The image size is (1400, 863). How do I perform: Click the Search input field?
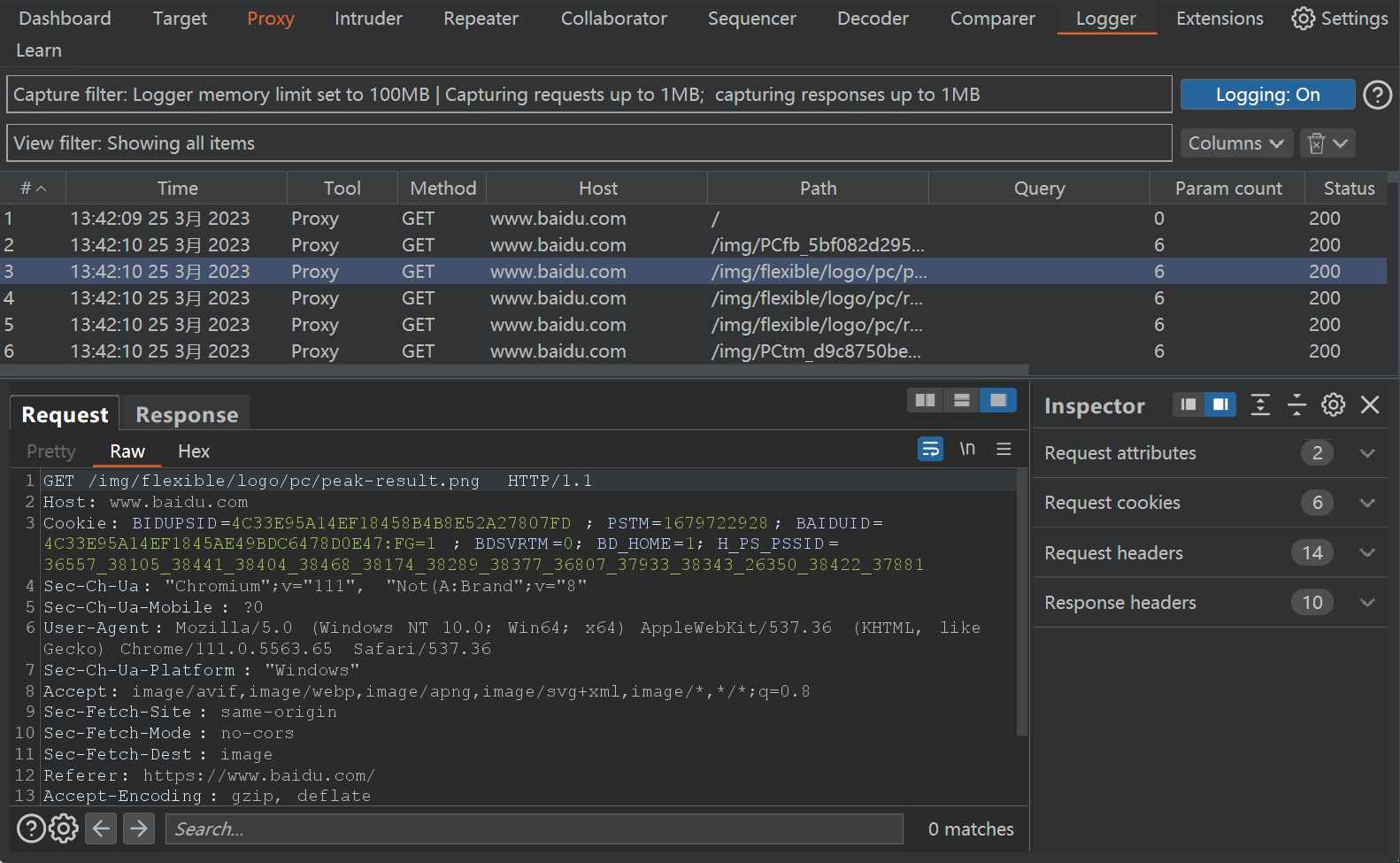(x=534, y=828)
